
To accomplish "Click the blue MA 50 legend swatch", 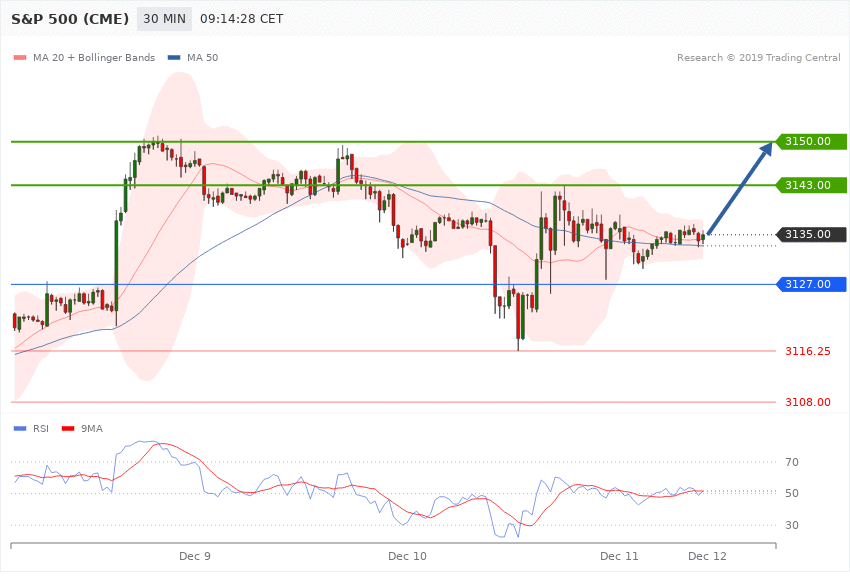I will [174, 57].
